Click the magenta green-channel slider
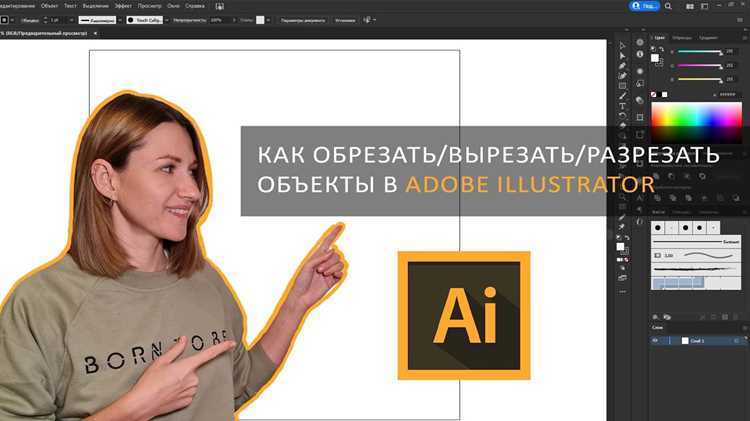Viewport: 750px width, 421px height. 699,65
